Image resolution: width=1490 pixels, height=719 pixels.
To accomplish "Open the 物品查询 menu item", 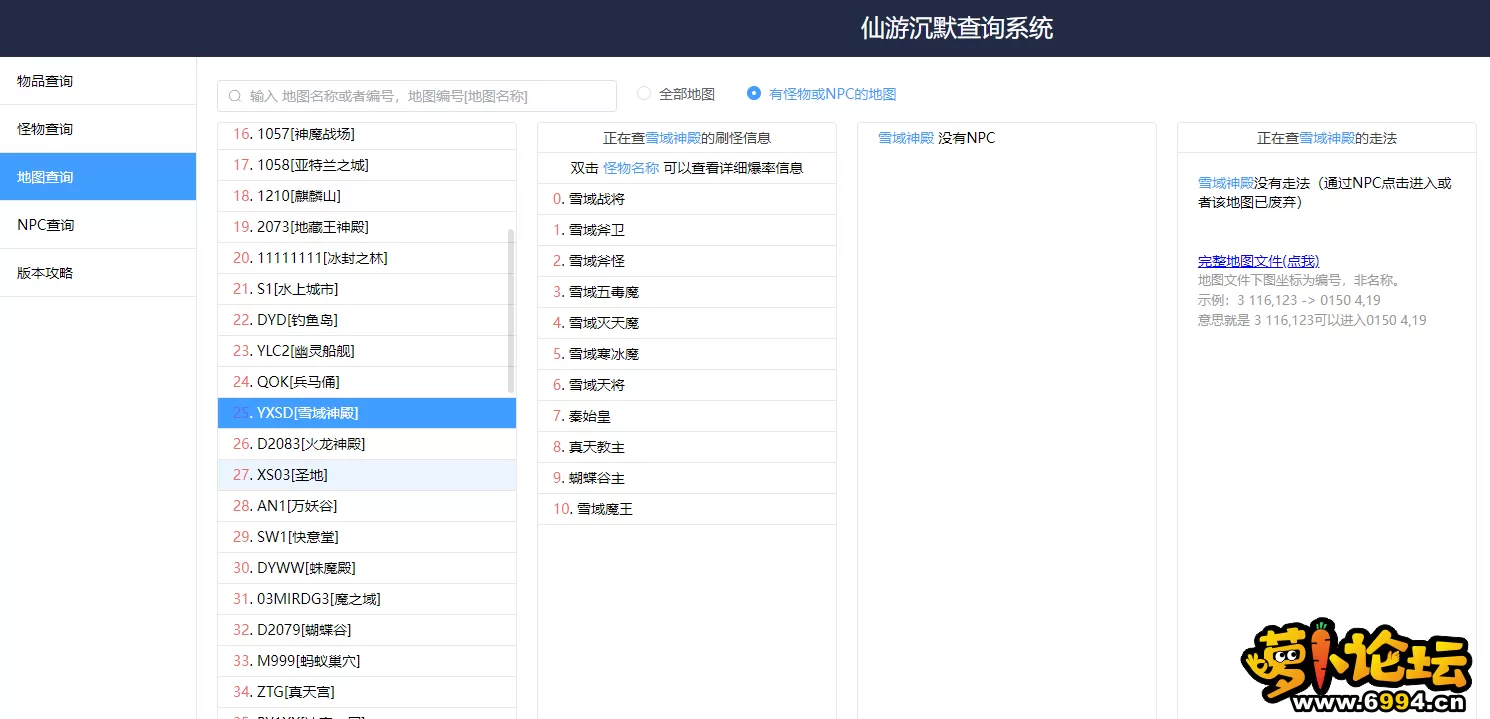I will [x=98, y=81].
